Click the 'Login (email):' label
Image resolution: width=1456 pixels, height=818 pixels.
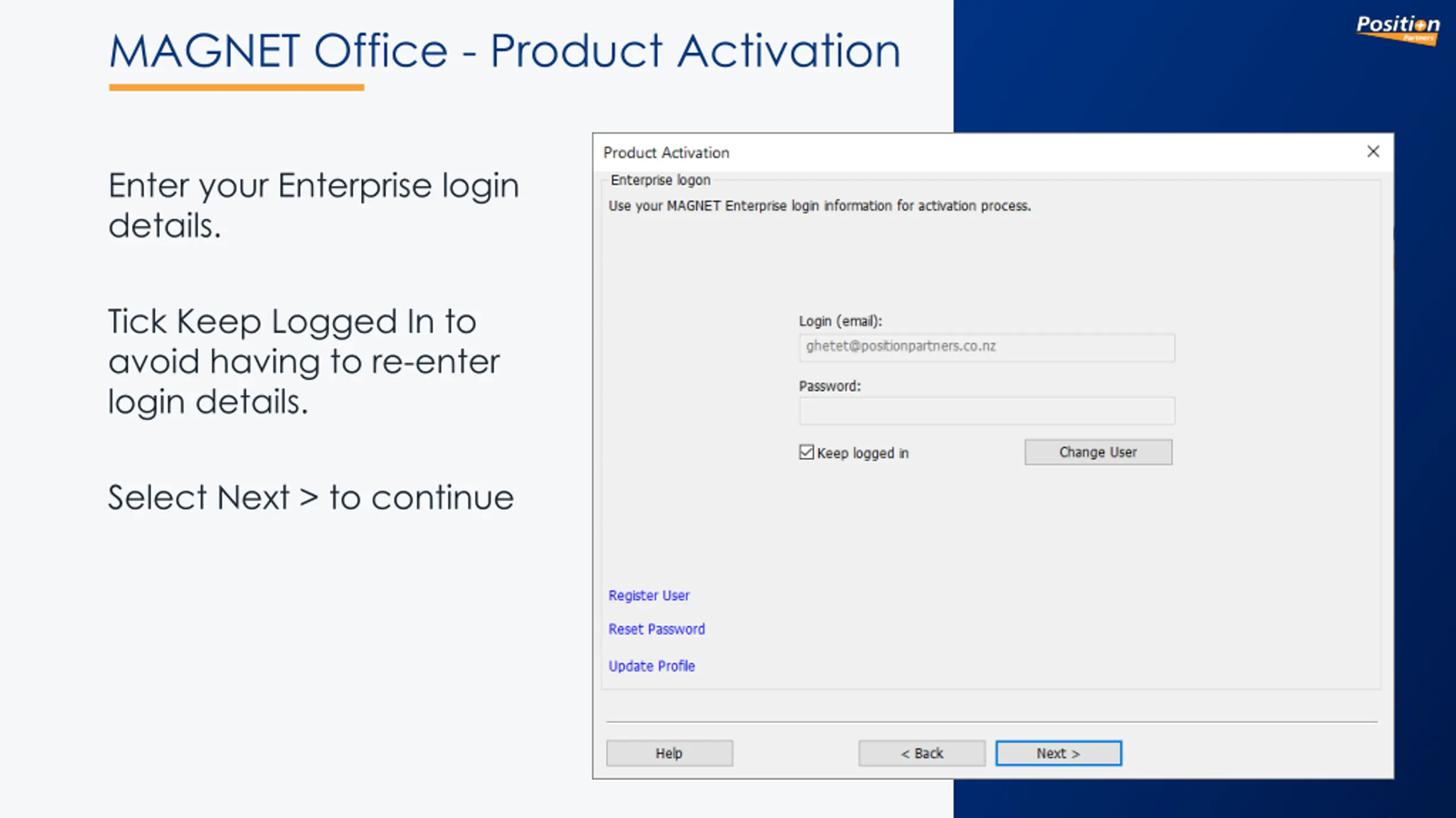point(841,321)
